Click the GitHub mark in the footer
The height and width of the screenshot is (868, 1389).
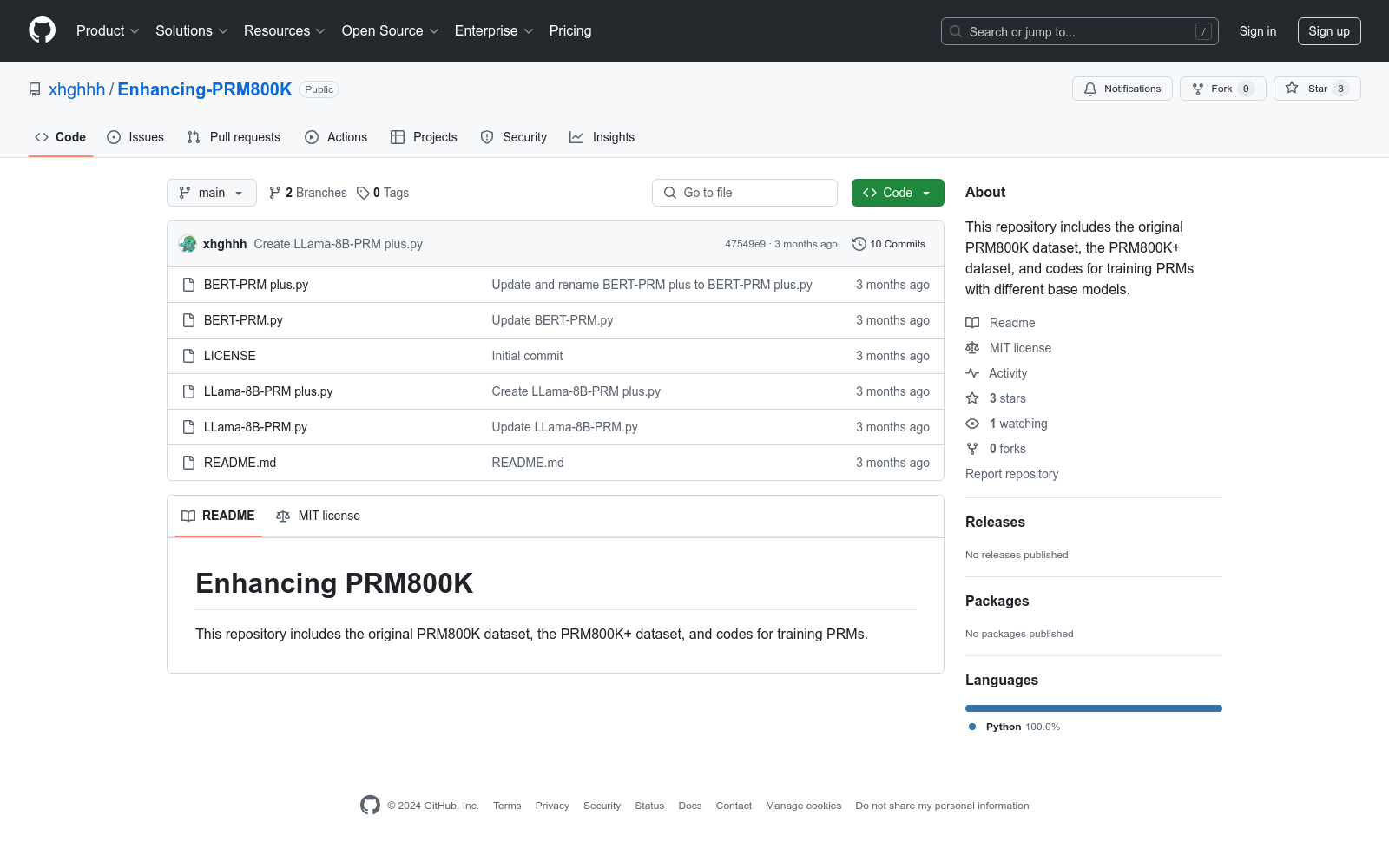(370, 806)
